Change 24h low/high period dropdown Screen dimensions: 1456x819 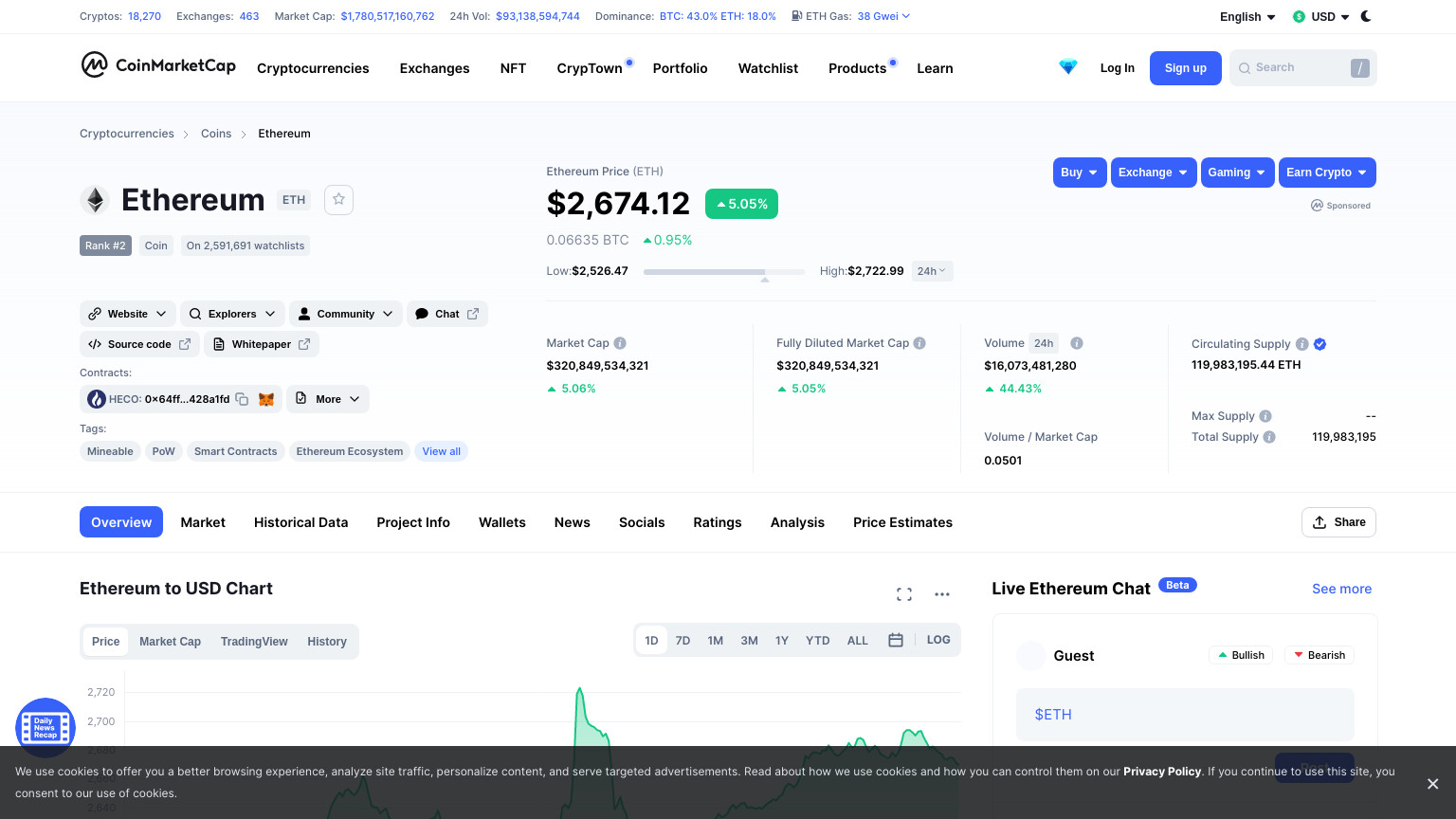(932, 271)
